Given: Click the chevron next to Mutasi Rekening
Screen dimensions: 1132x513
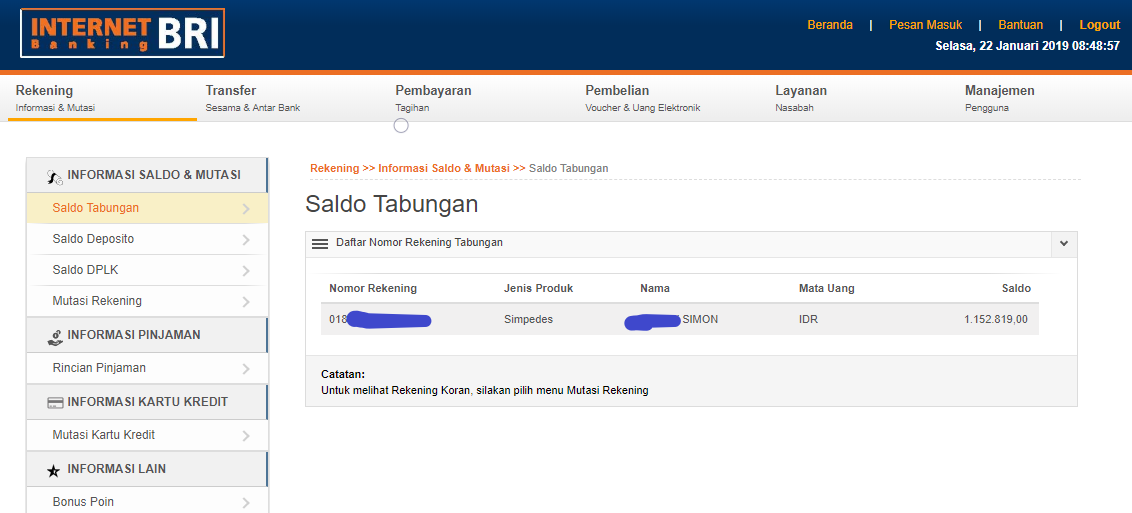Looking at the screenshot, I should [246, 302].
